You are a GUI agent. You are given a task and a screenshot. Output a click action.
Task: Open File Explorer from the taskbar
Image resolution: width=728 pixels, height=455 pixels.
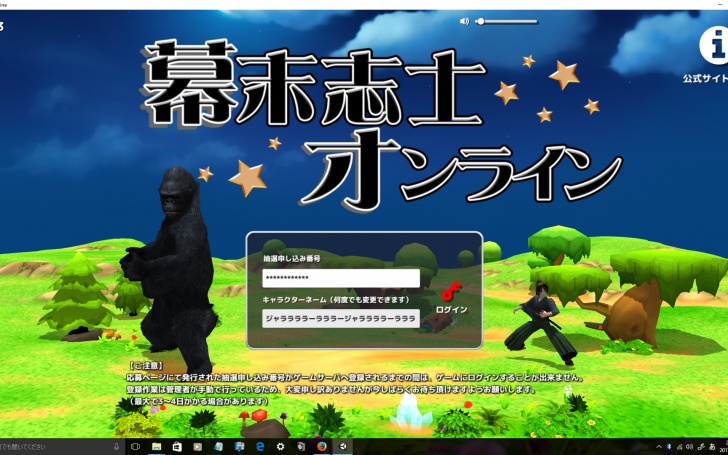click(x=156, y=447)
